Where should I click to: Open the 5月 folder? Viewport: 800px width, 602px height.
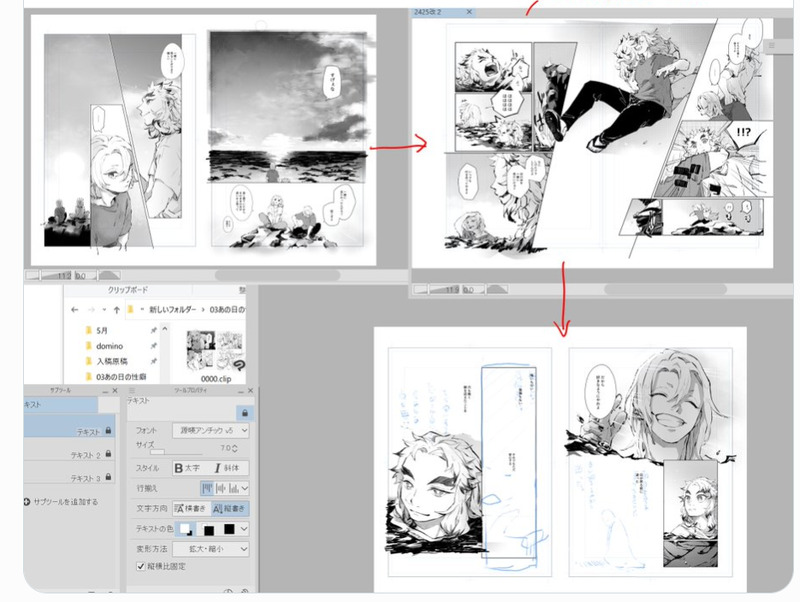(102, 331)
